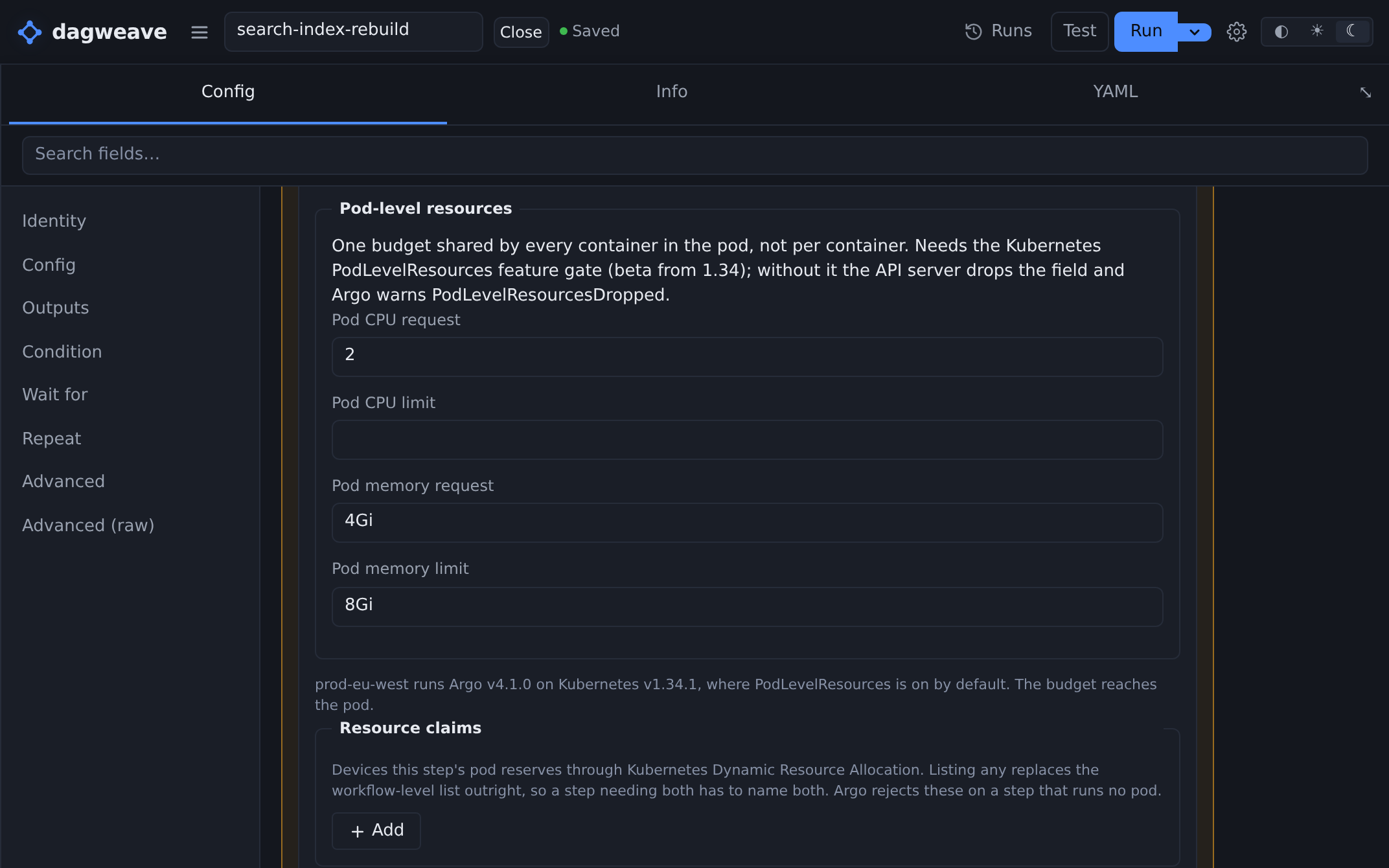
Task: Click the Test button
Action: [1079, 32]
